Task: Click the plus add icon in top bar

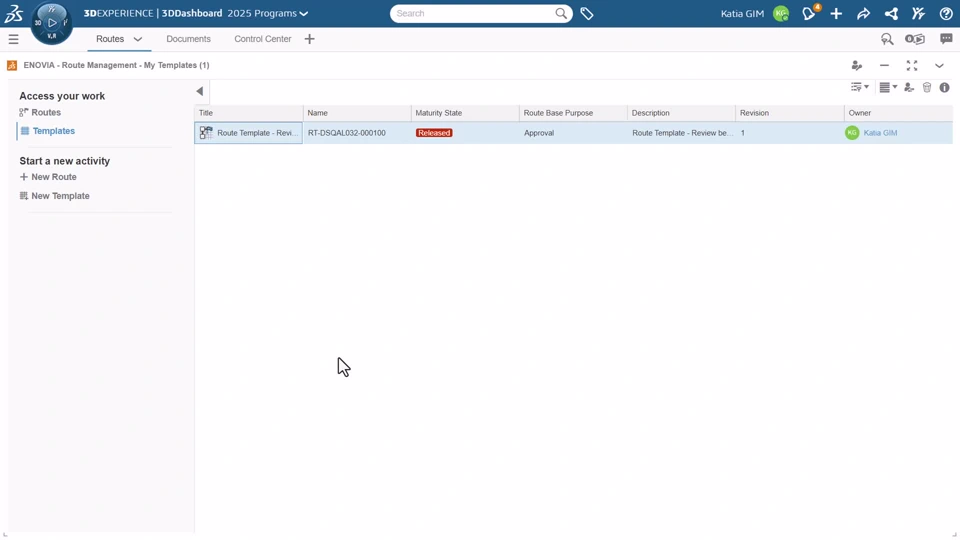Action: pos(836,13)
